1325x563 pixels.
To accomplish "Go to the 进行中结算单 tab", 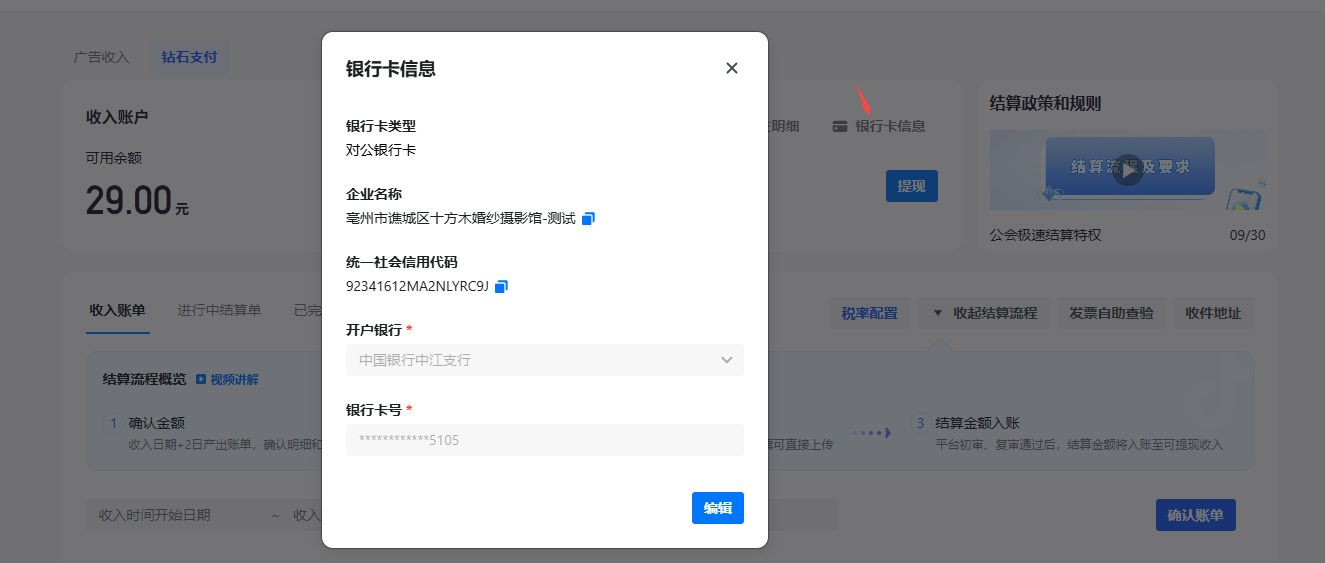I will (x=219, y=310).
